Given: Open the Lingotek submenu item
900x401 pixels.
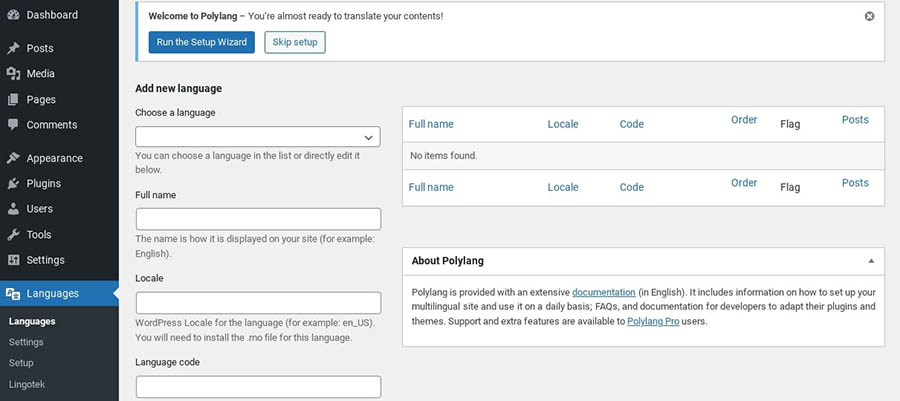Looking at the screenshot, I should pyautogui.click(x=27, y=384).
